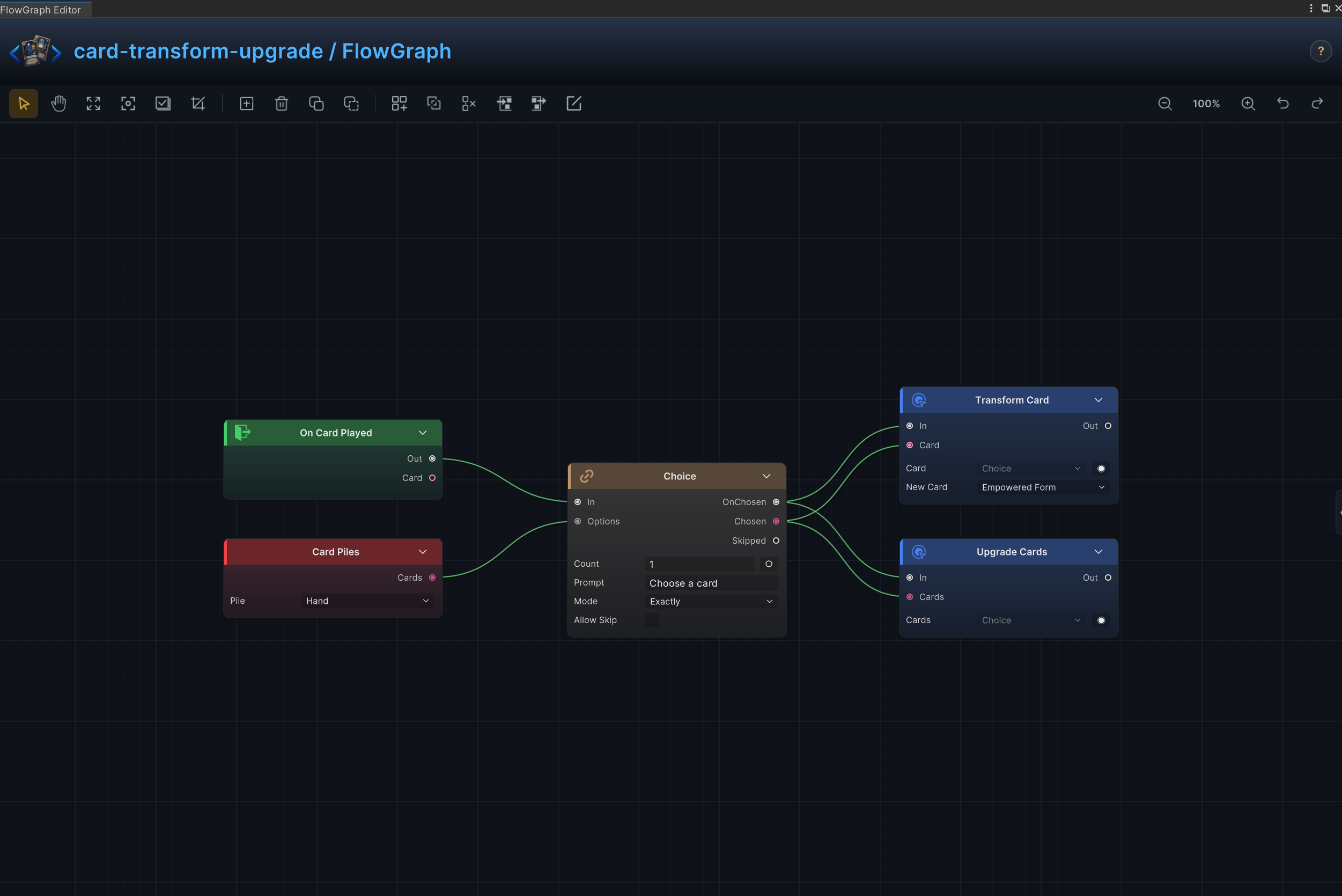Select the FlowGraph Editor tab
The width and height of the screenshot is (1342, 896).
click(x=45, y=9)
